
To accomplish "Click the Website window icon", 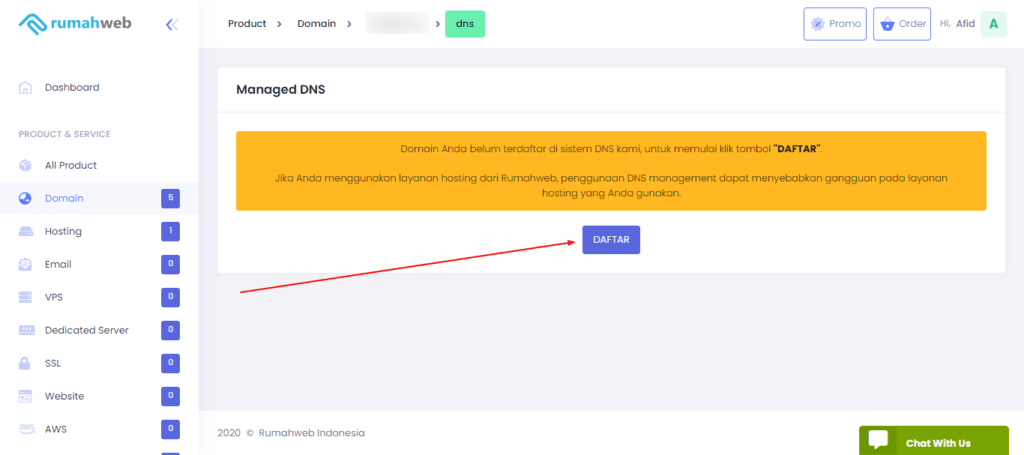I will click(x=25, y=396).
